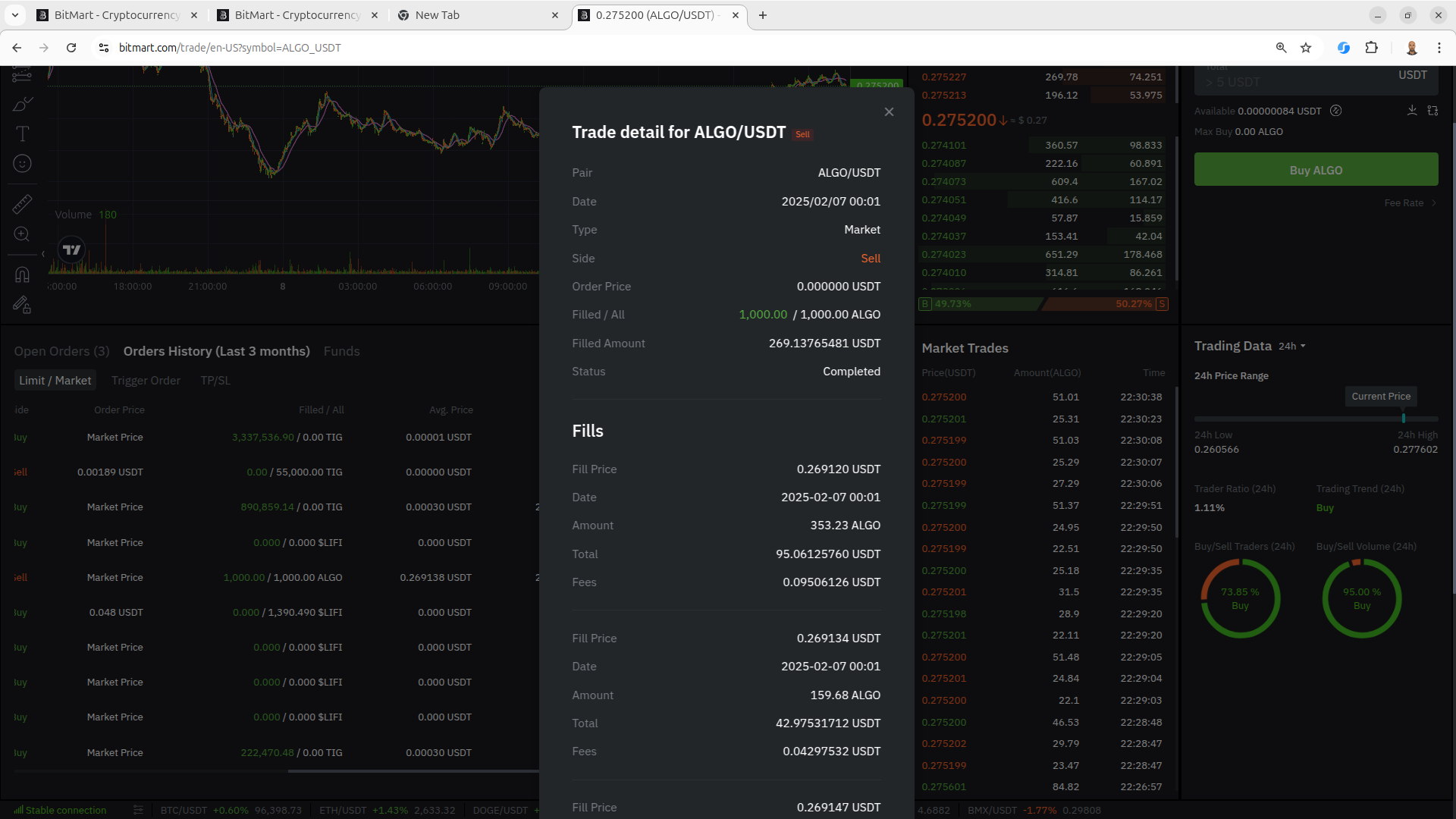1456x819 pixels.
Task: Open BMX/USDT ticker in bottom bar
Action: click(x=1034, y=810)
